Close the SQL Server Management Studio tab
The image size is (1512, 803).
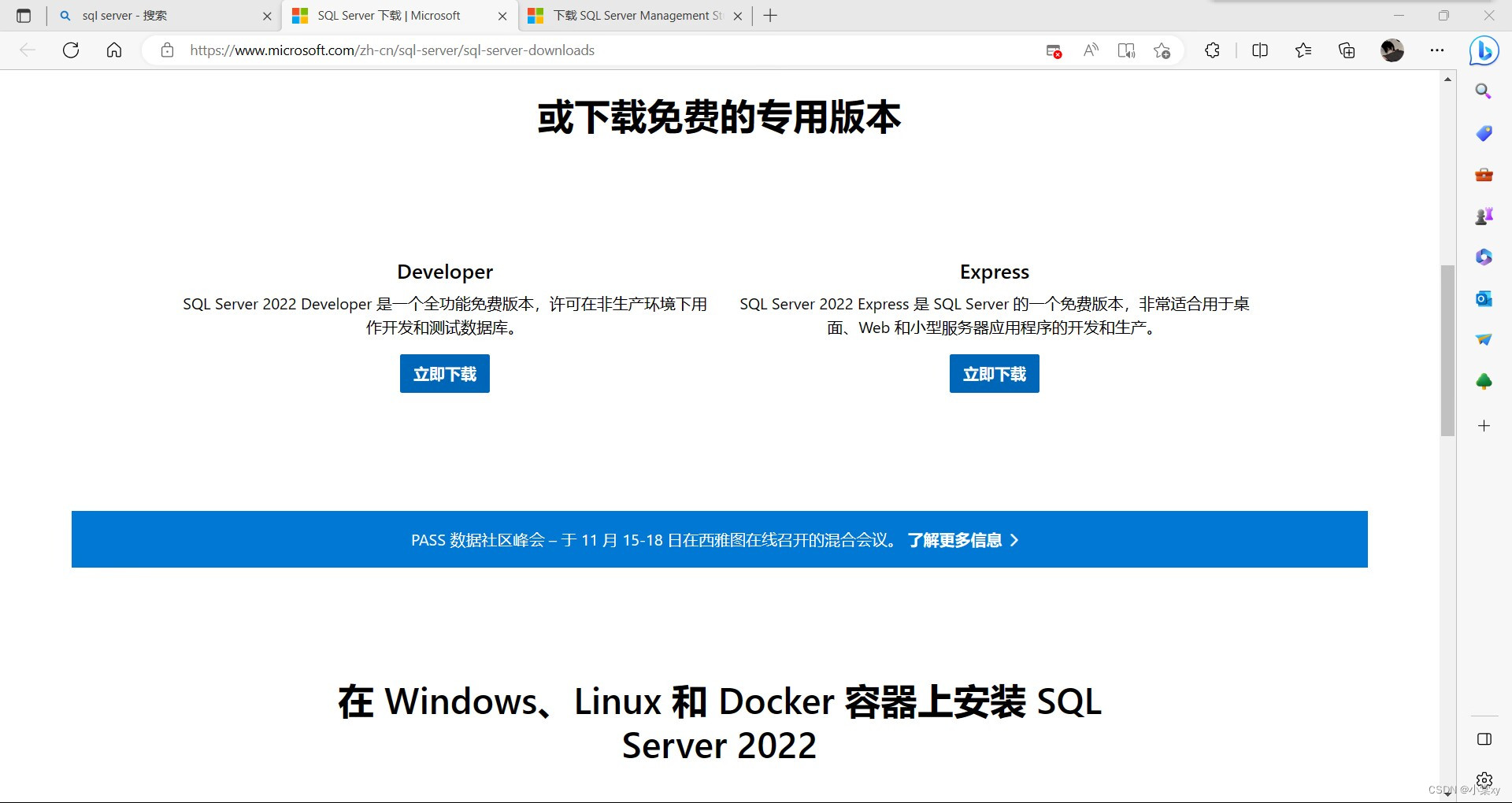[x=738, y=16]
